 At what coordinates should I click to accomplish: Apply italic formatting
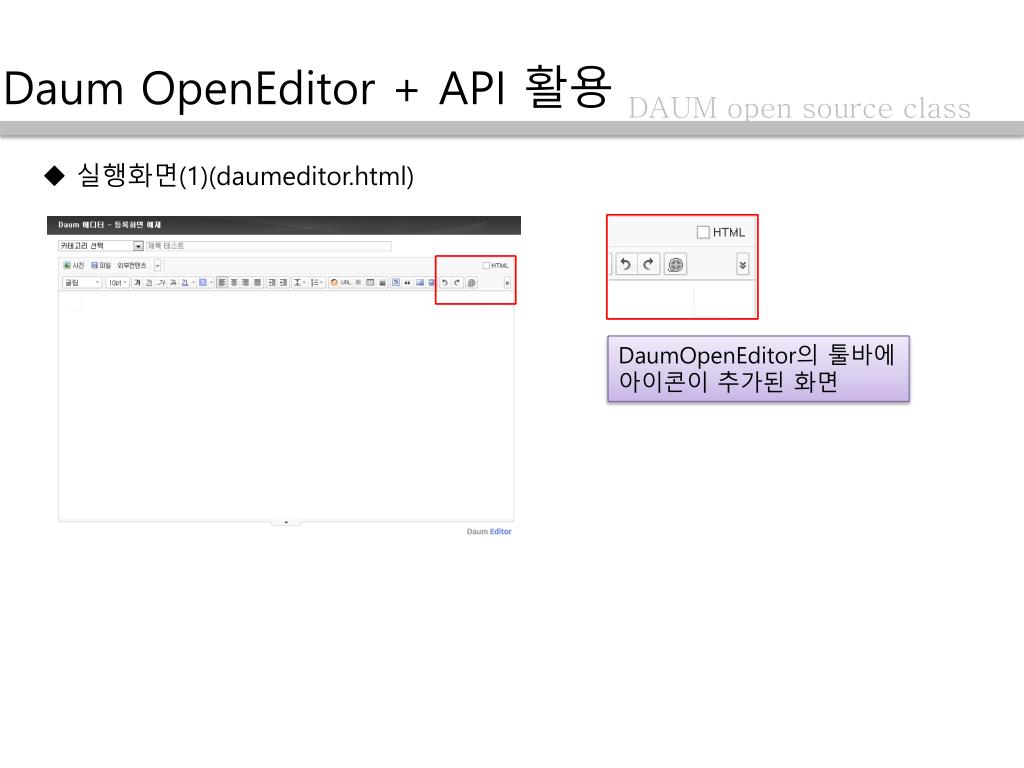coord(160,283)
